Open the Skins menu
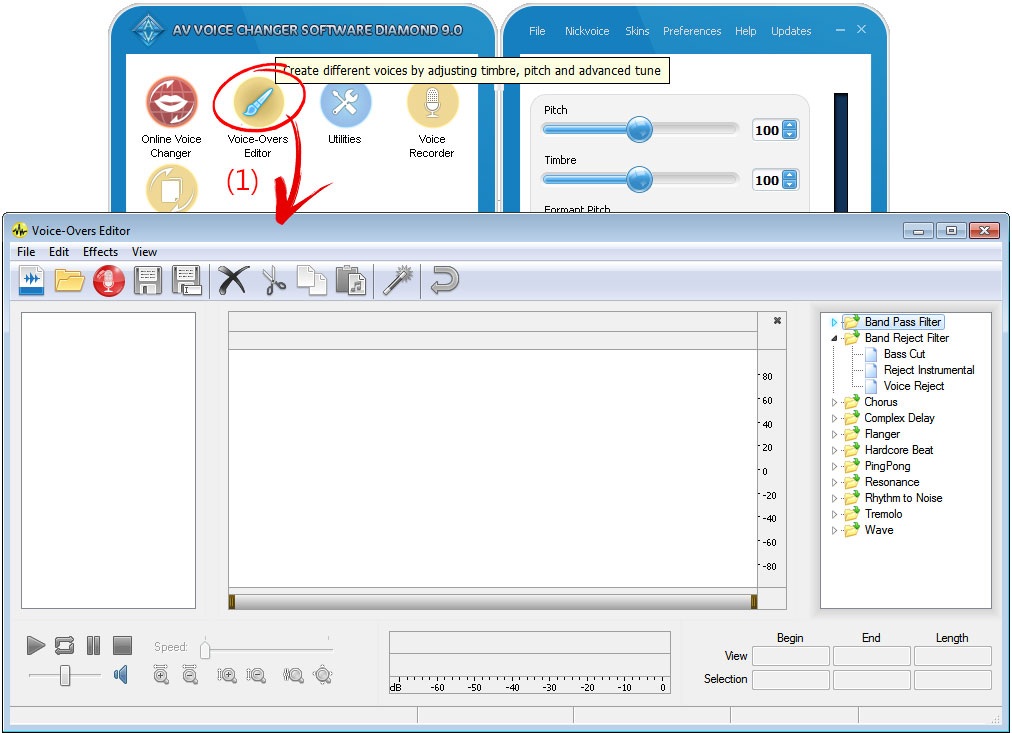This screenshot has width=1012, height=733. (637, 31)
